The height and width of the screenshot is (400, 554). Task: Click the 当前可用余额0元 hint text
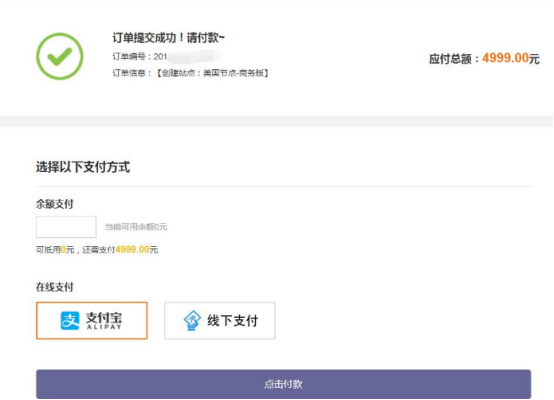point(136,227)
